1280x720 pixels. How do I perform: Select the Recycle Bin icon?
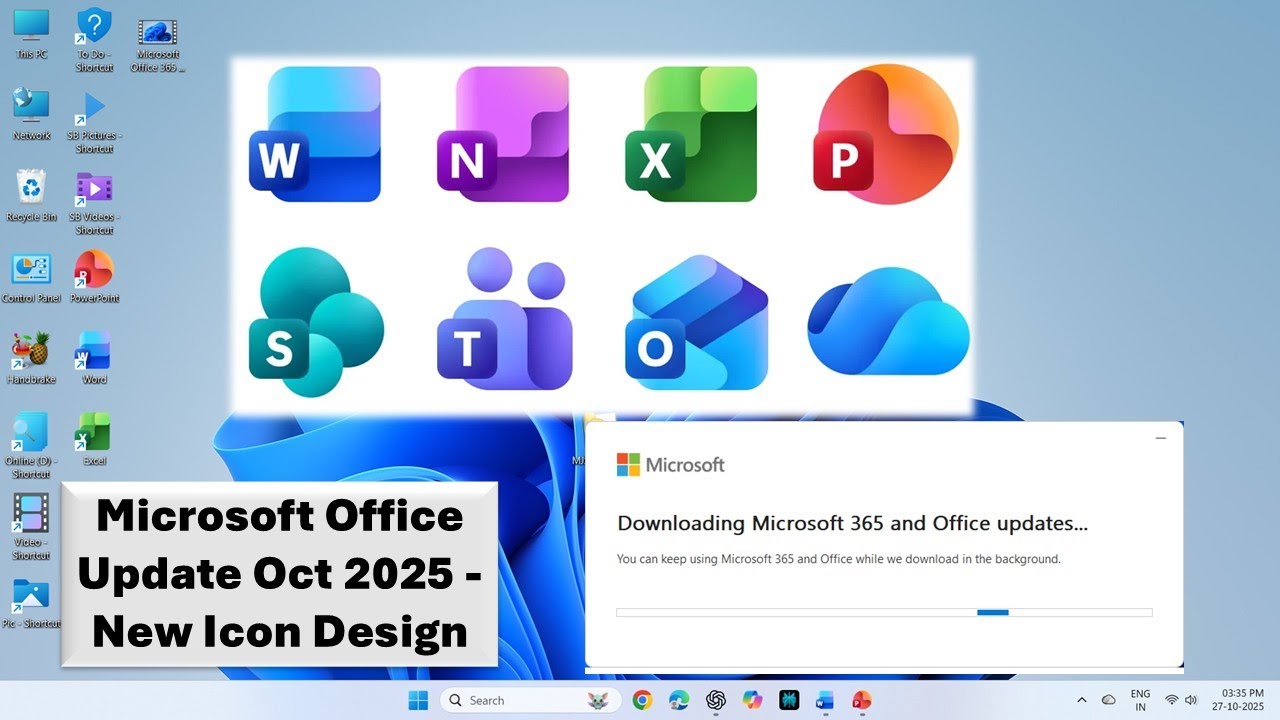tap(31, 195)
